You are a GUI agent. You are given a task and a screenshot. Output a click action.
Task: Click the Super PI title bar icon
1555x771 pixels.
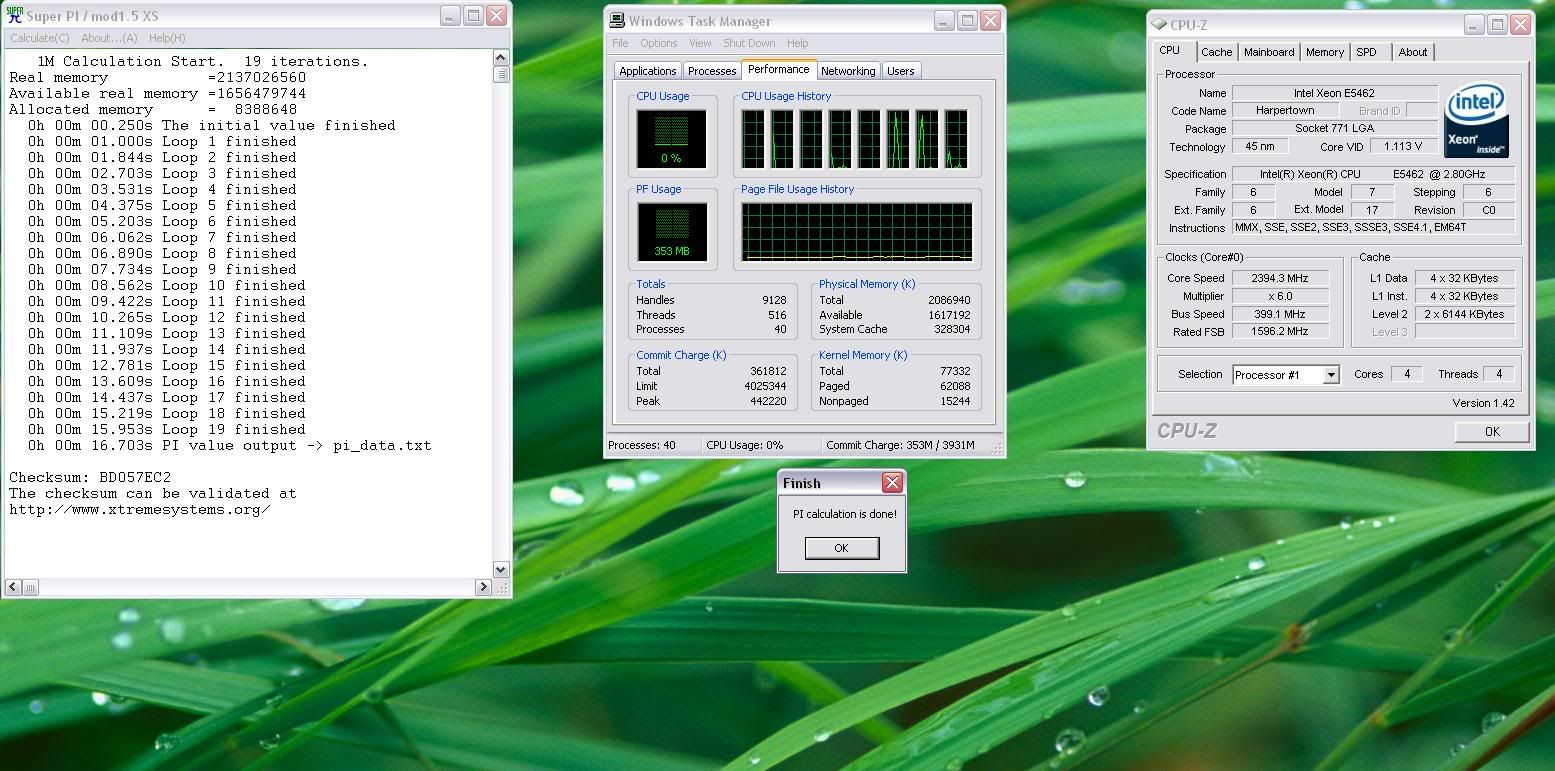[15, 16]
